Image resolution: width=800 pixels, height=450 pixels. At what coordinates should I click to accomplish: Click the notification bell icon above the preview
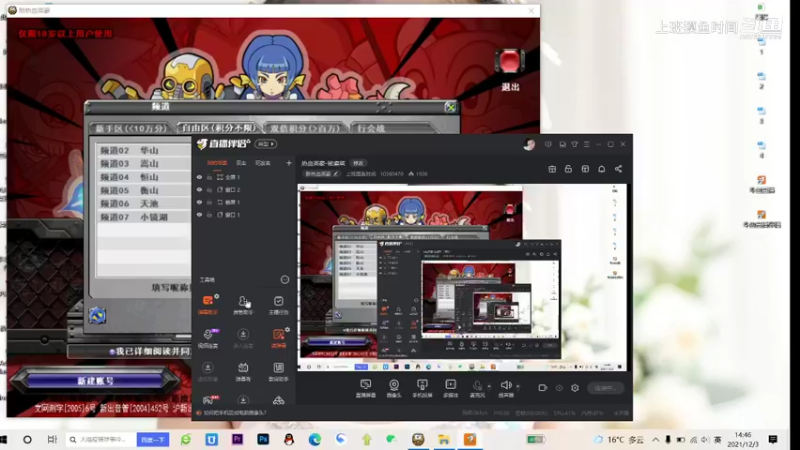click(602, 169)
